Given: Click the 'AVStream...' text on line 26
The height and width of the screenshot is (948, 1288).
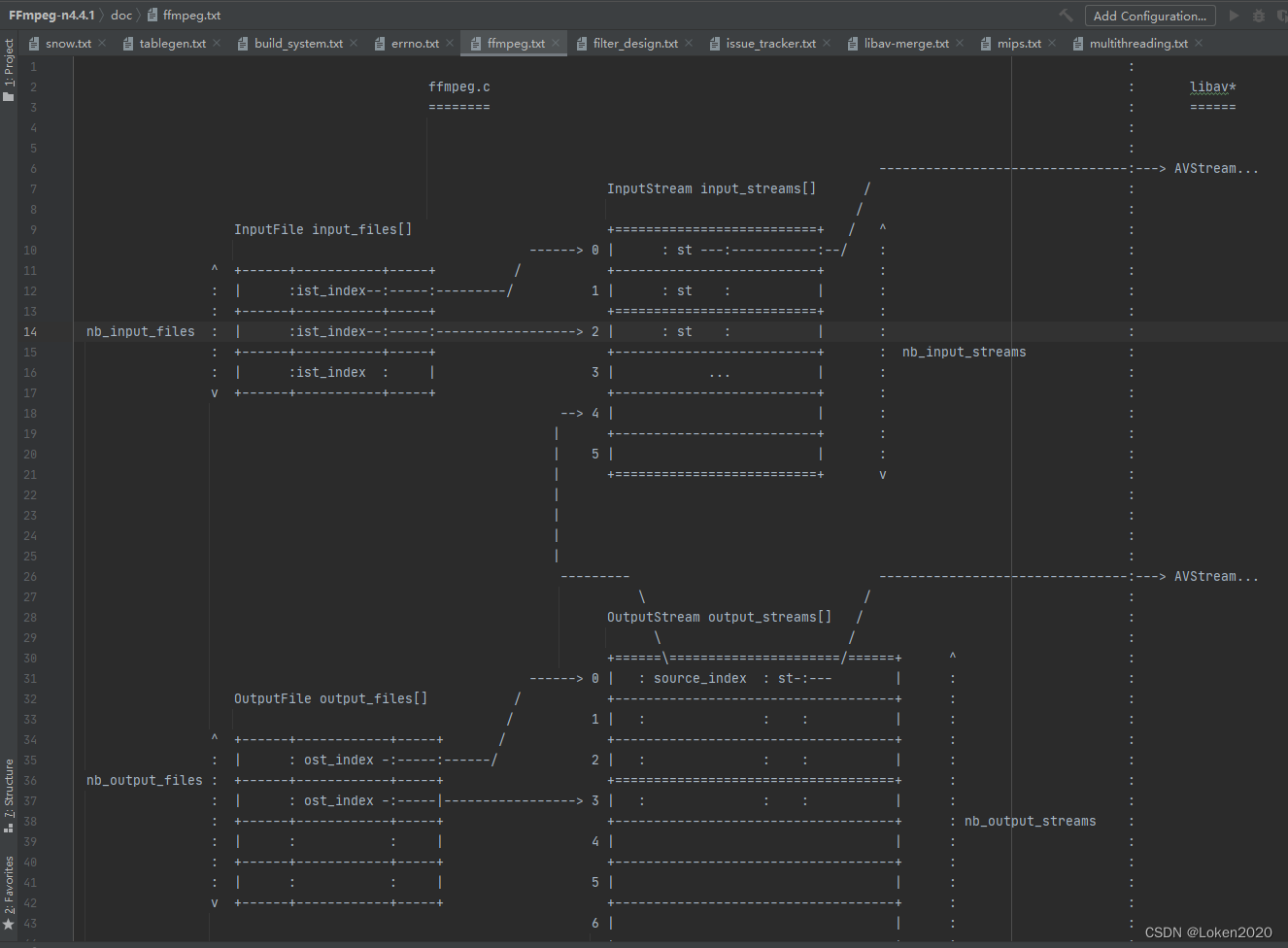Looking at the screenshot, I should pos(1217,577).
